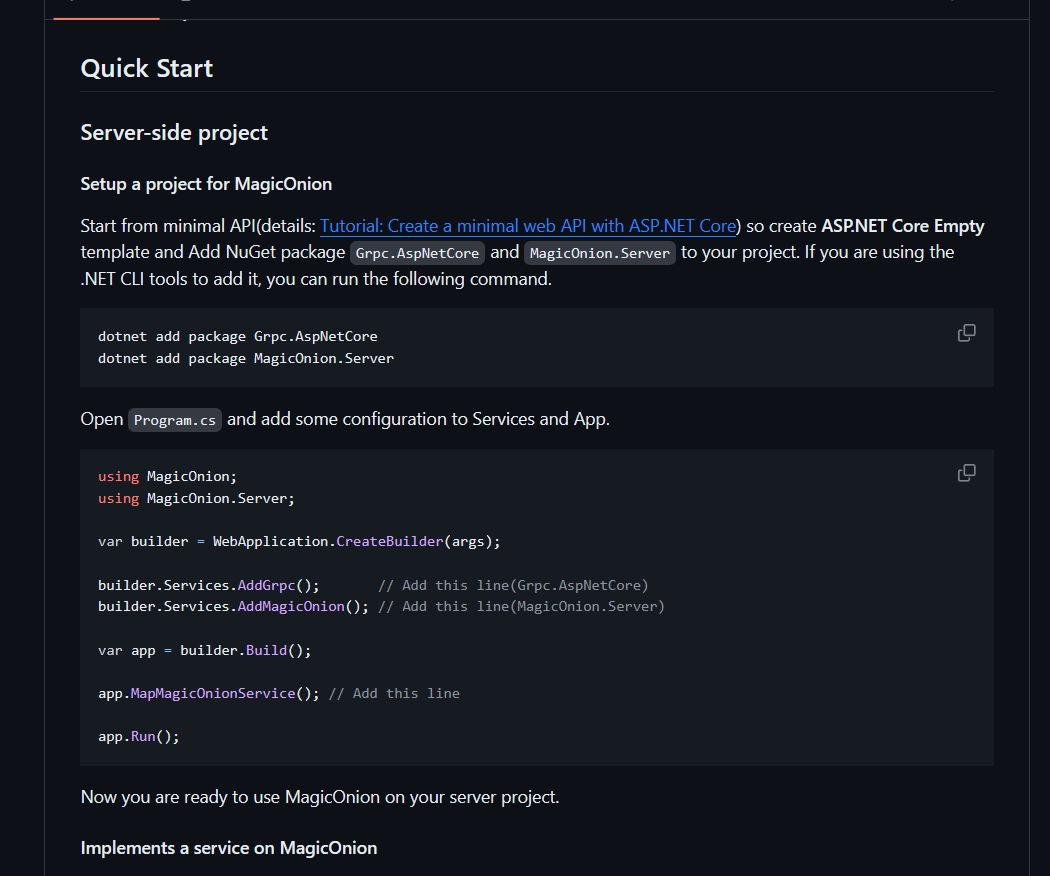Screen dimensions: 1050x876
Task: Click the Program.cs inline code label
Action: pos(175,420)
